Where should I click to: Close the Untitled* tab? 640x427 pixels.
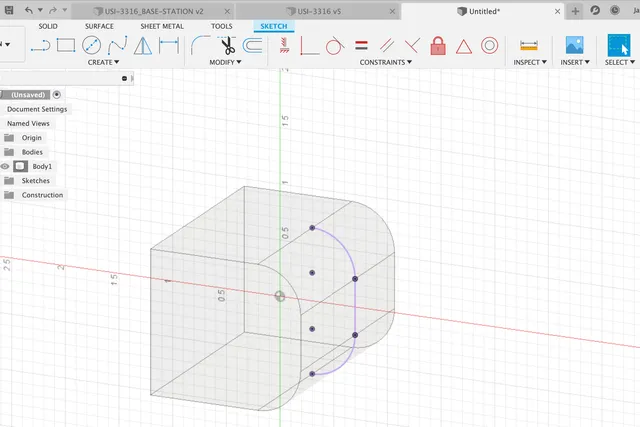557,11
